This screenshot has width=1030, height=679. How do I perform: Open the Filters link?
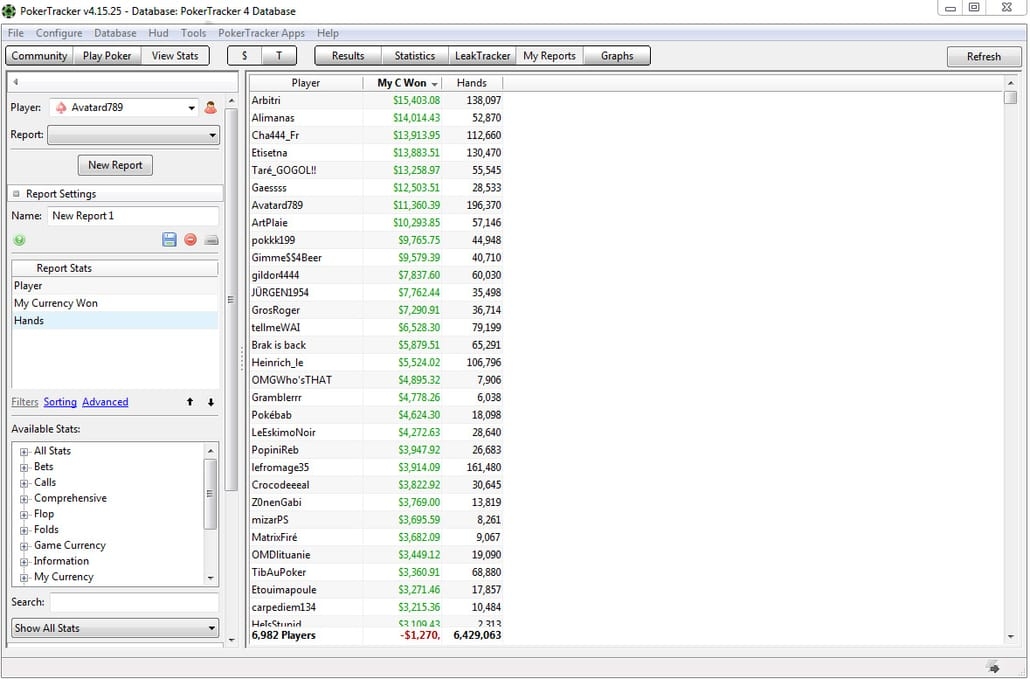click(25, 402)
